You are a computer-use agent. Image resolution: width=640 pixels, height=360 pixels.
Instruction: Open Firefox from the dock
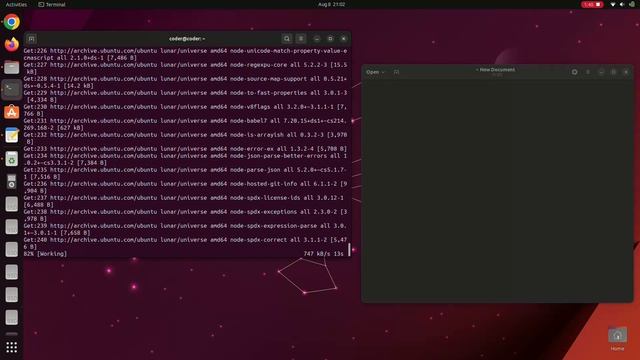click(x=11, y=44)
